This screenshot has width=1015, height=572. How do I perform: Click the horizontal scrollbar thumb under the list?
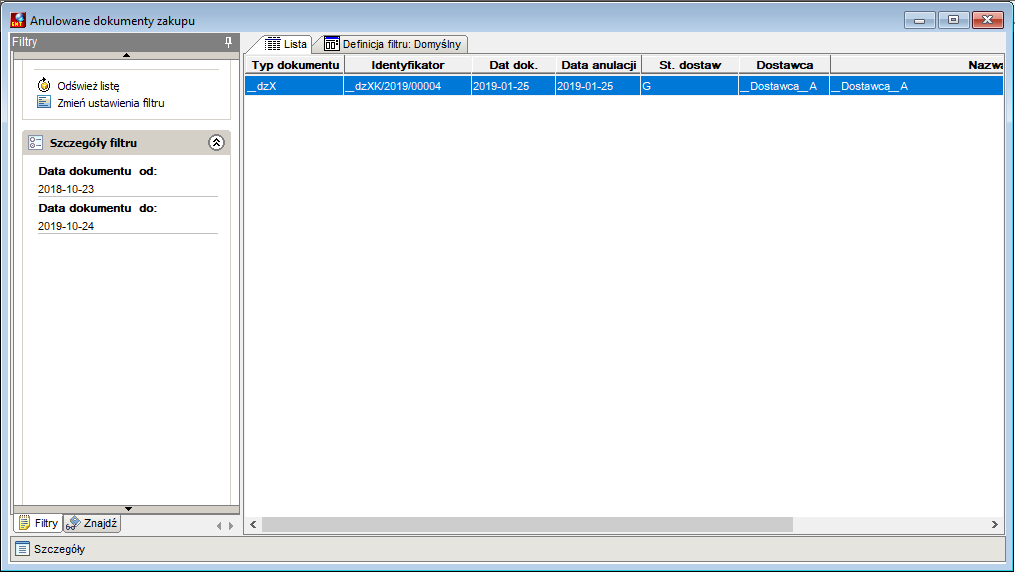[x=527, y=524]
